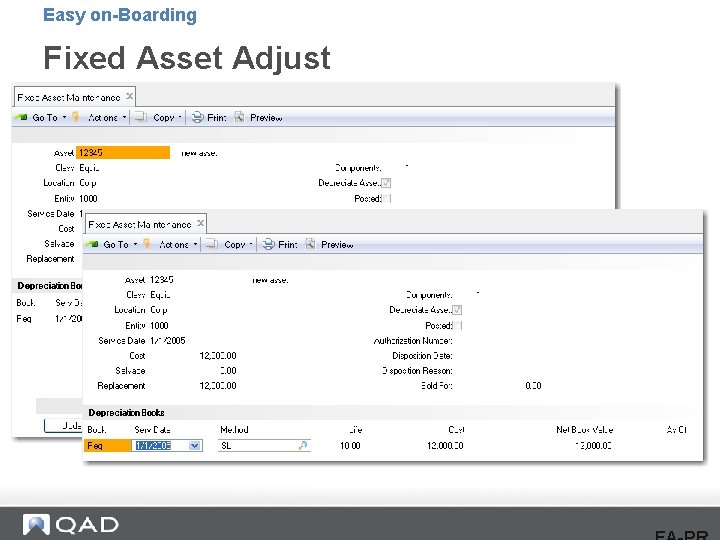Viewport: 720px width, 540px height.
Task: Open Go To dropdown arrow in front window
Action: point(135,244)
